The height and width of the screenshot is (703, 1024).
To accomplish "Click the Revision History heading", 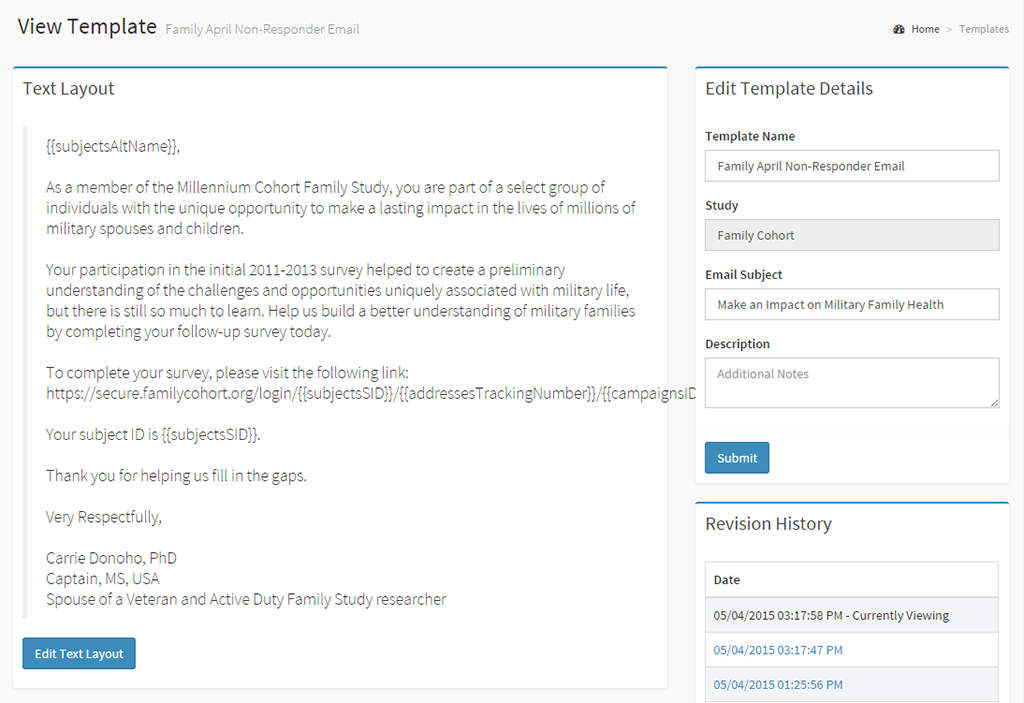I will point(769,524).
